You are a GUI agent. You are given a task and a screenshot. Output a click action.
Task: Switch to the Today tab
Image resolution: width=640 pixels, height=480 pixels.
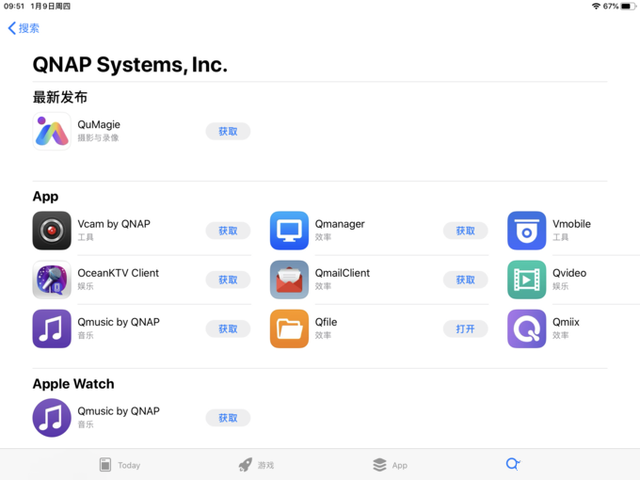point(119,465)
